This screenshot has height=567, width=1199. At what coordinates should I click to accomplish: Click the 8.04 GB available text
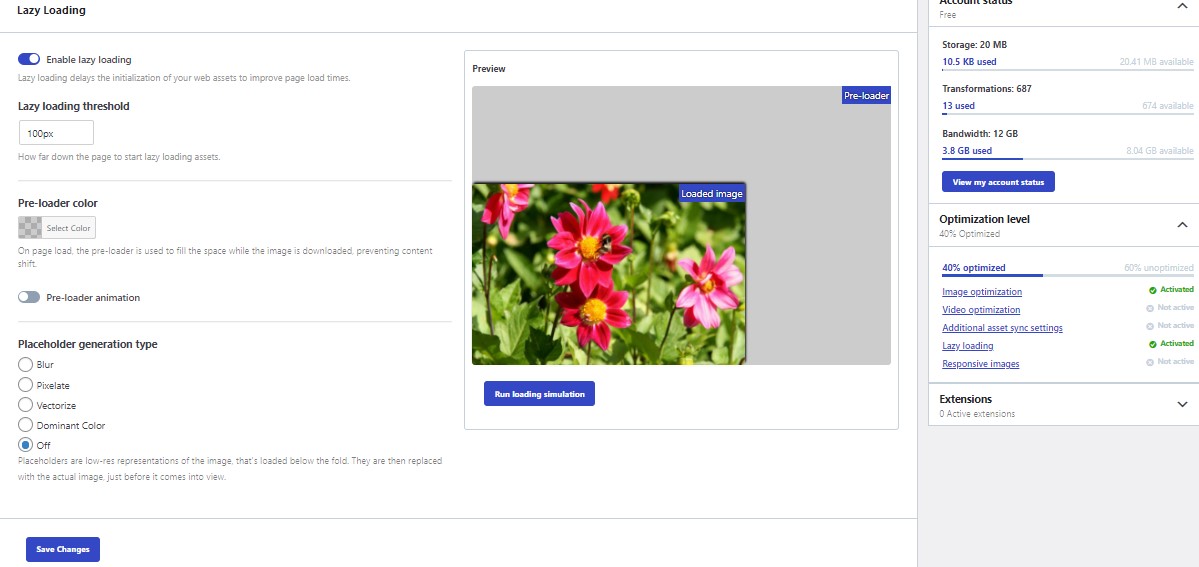point(1159,151)
